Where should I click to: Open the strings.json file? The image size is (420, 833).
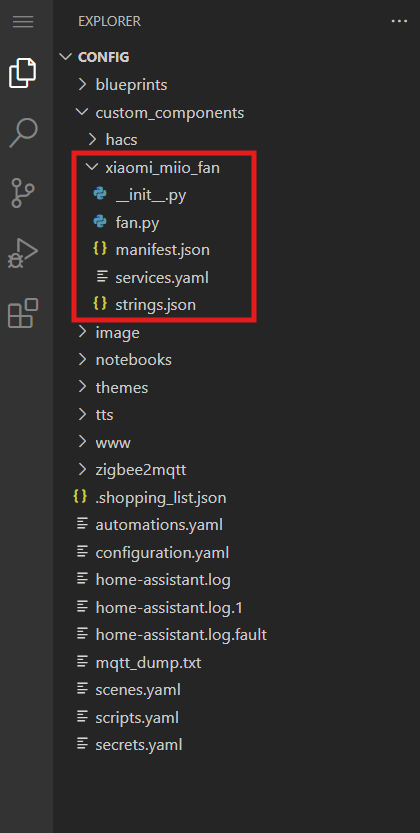point(156,305)
